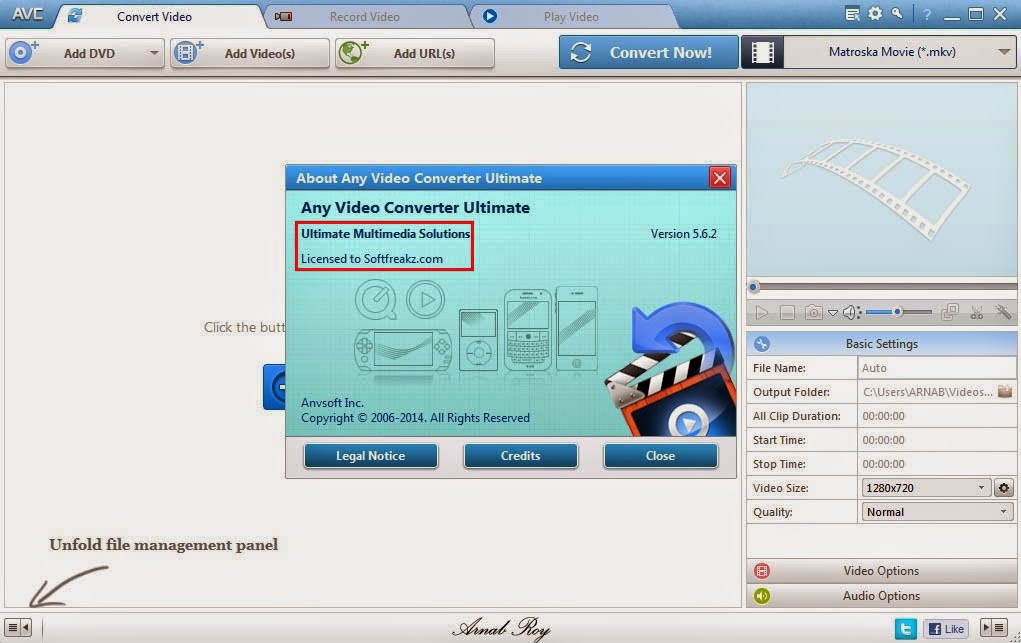The image size is (1021, 643).
Task: Click the Legal Notice button
Action: pyautogui.click(x=371, y=456)
